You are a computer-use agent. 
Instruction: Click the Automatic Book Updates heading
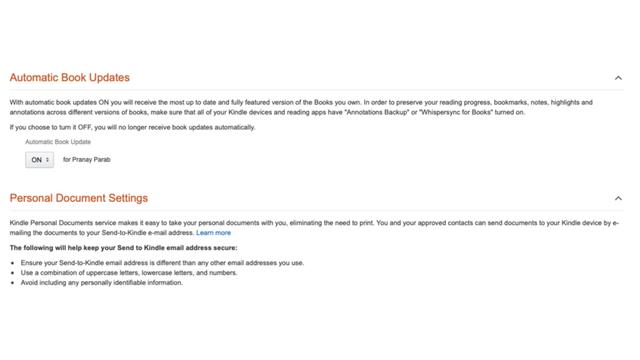pos(70,78)
